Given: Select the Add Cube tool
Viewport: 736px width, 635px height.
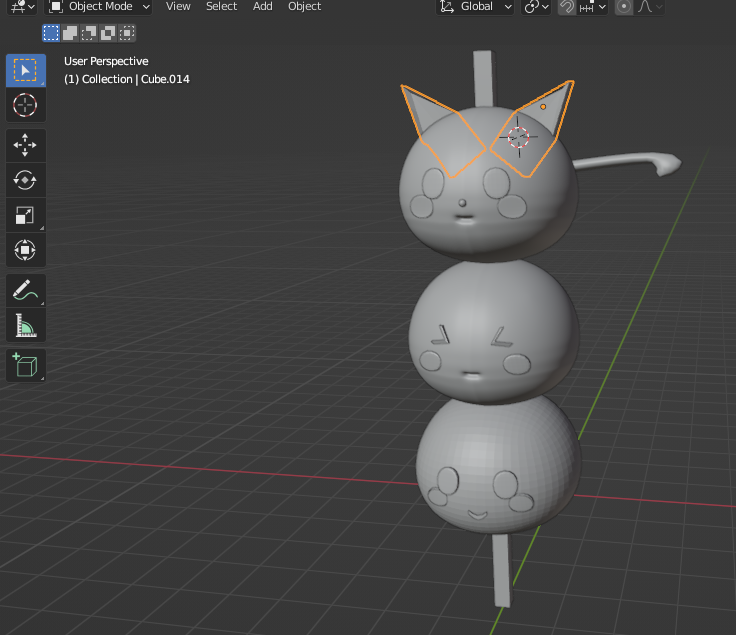Looking at the screenshot, I should (25, 365).
